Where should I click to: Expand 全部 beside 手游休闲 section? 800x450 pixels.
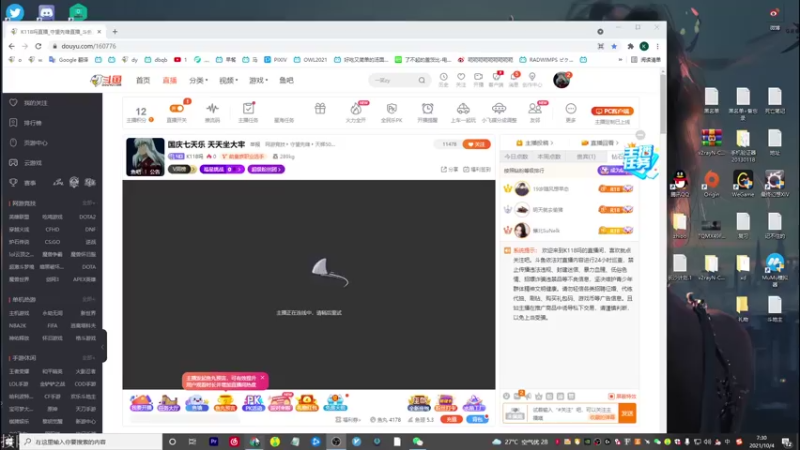(x=88, y=358)
